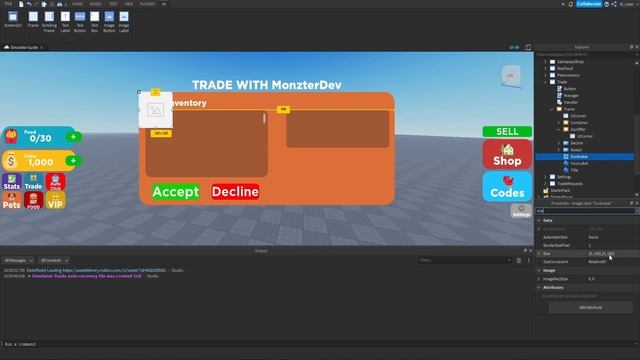Screen dimensions: 640x360
Task: Click the green SELL button
Action: (x=507, y=131)
